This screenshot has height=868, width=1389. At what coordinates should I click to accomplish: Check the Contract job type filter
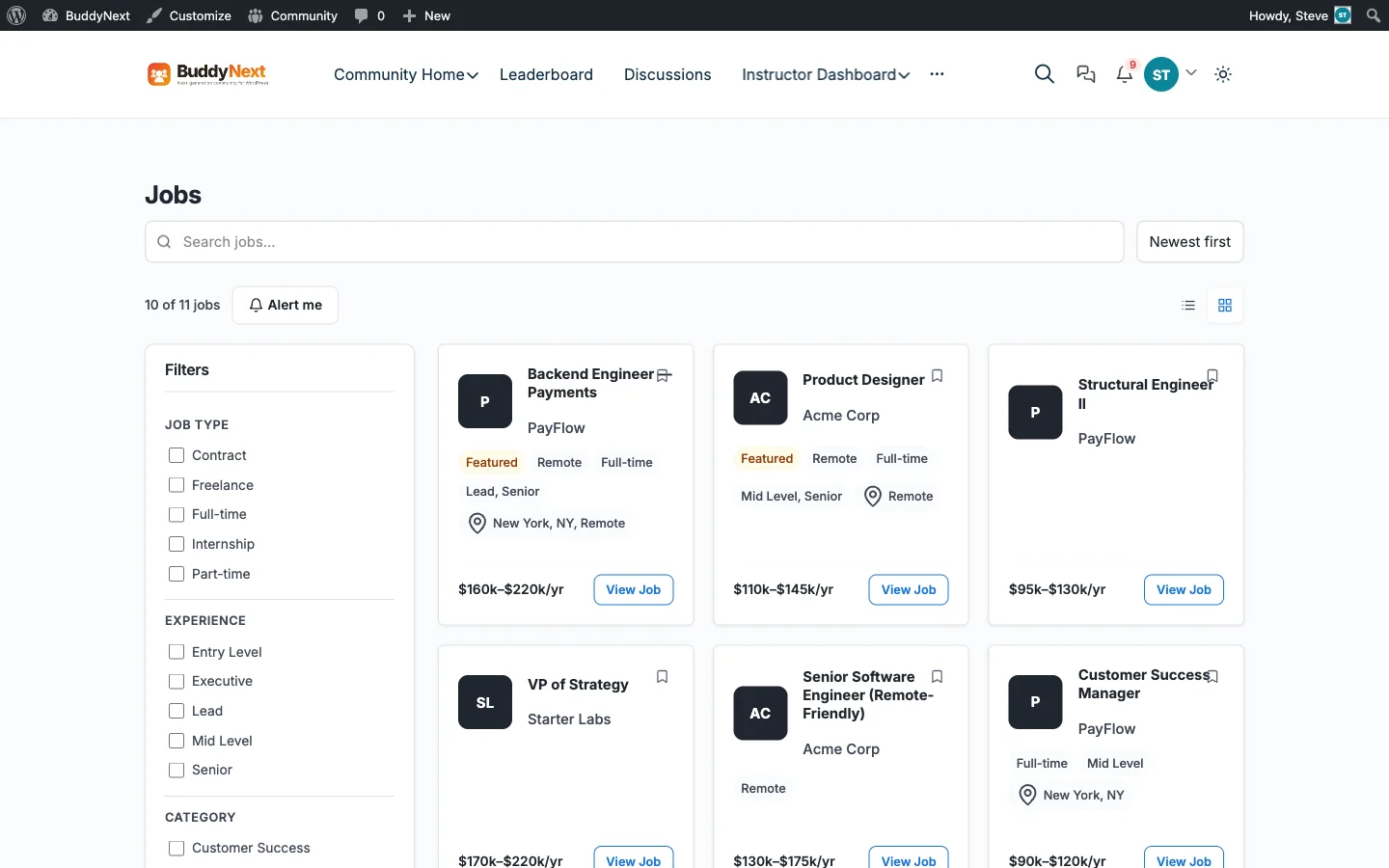point(177,455)
